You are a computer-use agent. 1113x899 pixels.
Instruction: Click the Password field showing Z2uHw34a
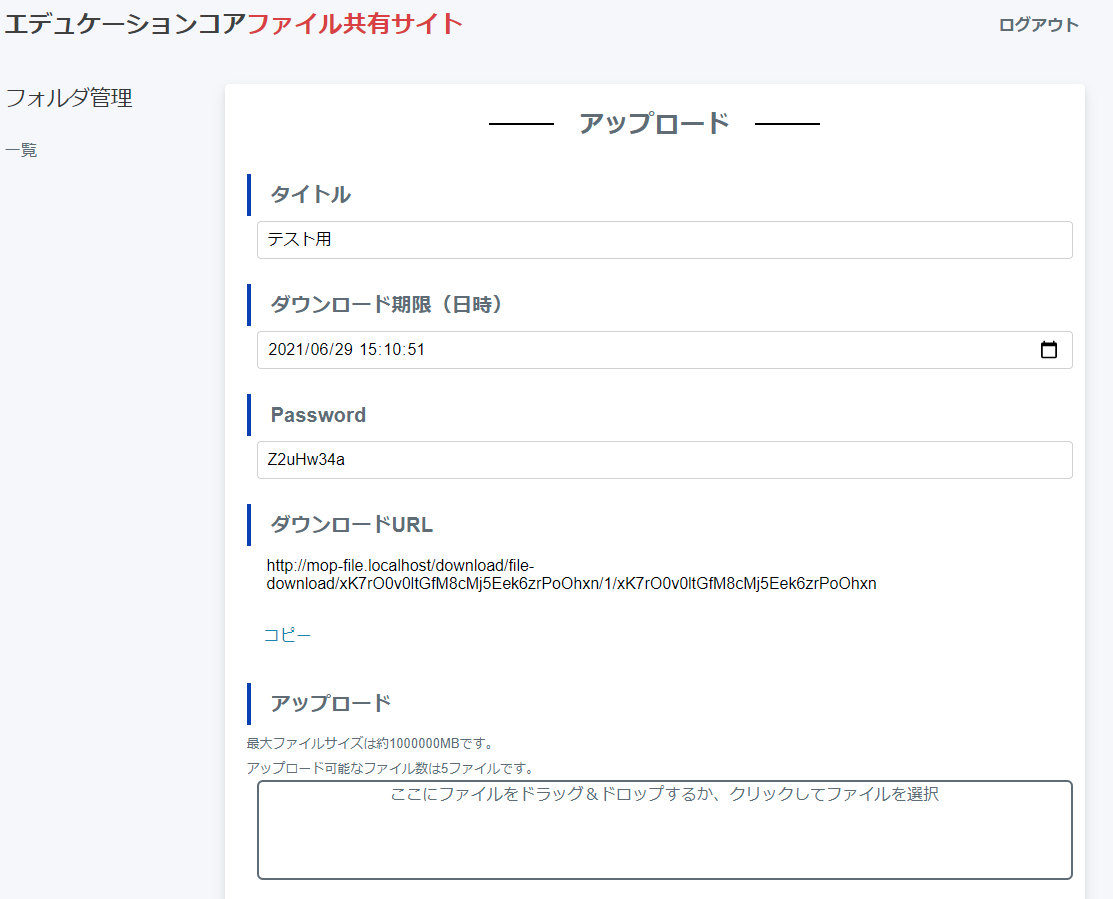coord(664,460)
